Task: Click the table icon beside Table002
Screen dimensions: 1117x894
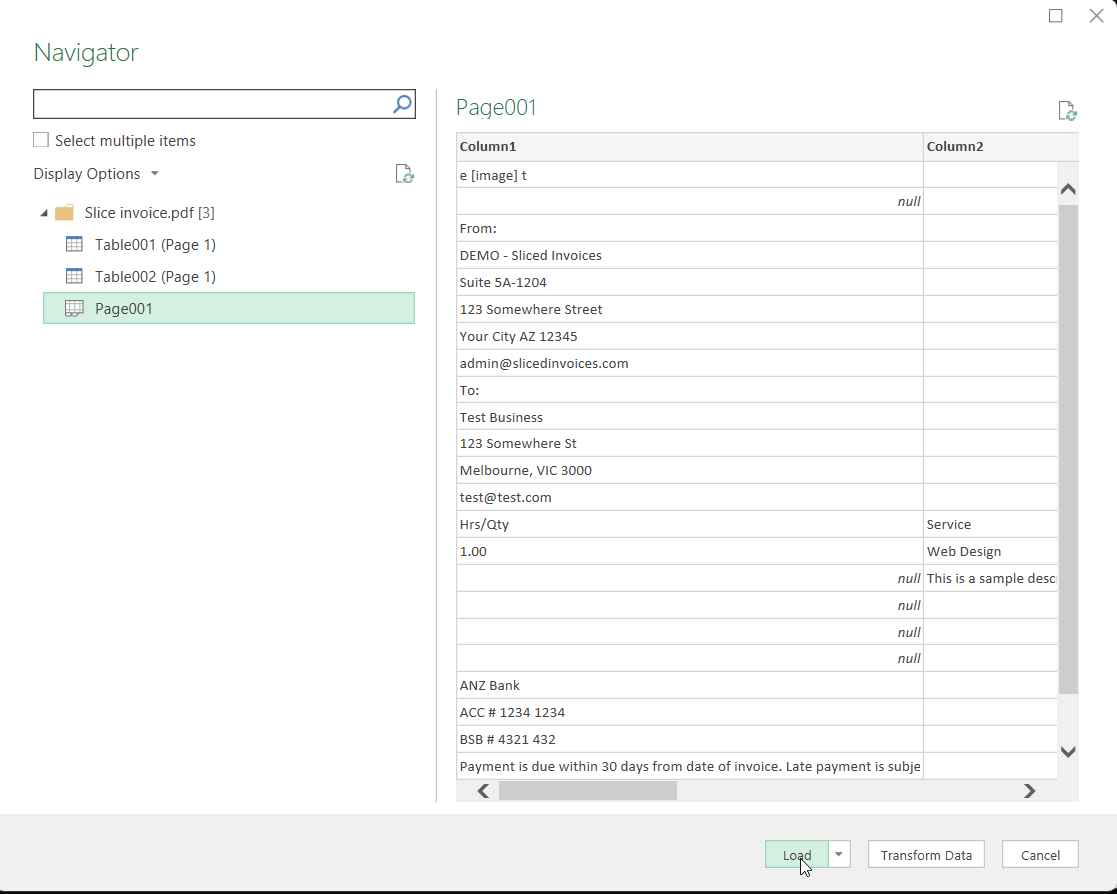Action: pos(74,276)
